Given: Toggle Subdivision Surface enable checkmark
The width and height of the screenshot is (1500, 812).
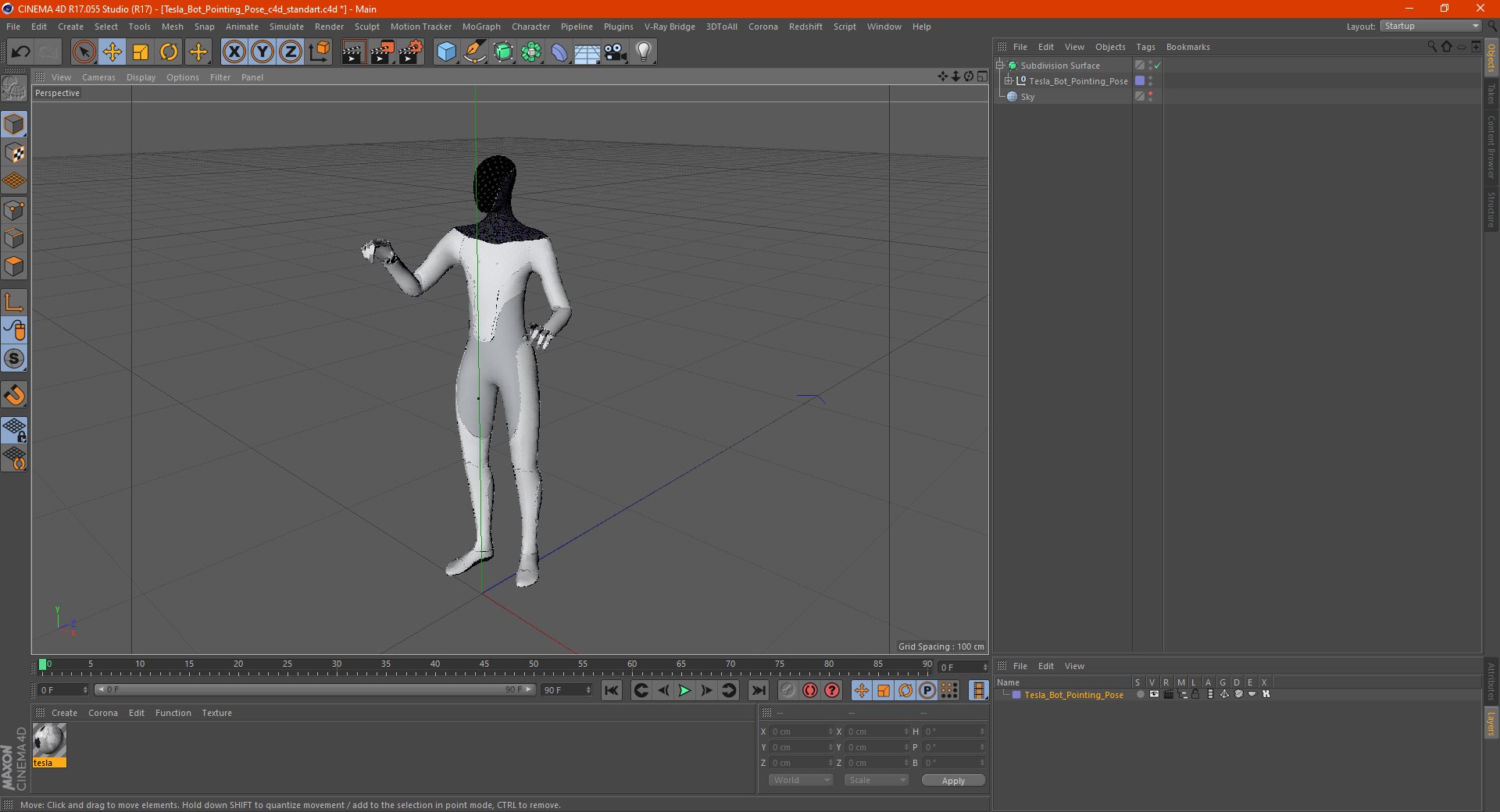Looking at the screenshot, I should (1158, 66).
